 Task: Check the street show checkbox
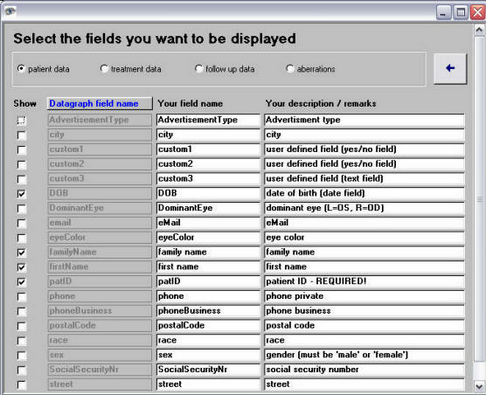21,384
